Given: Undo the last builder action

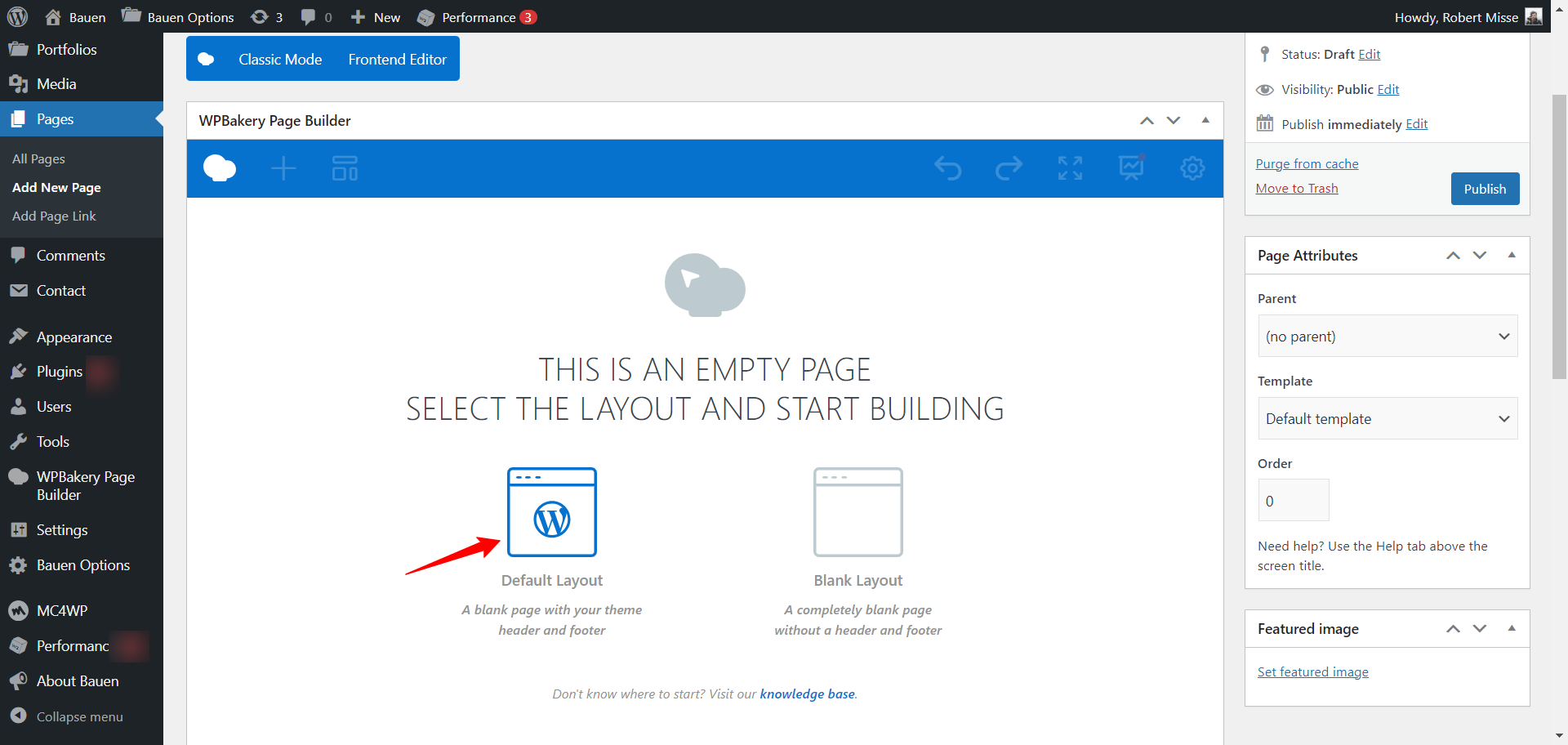Looking at the screenshot, I should (x=948, y=168).
